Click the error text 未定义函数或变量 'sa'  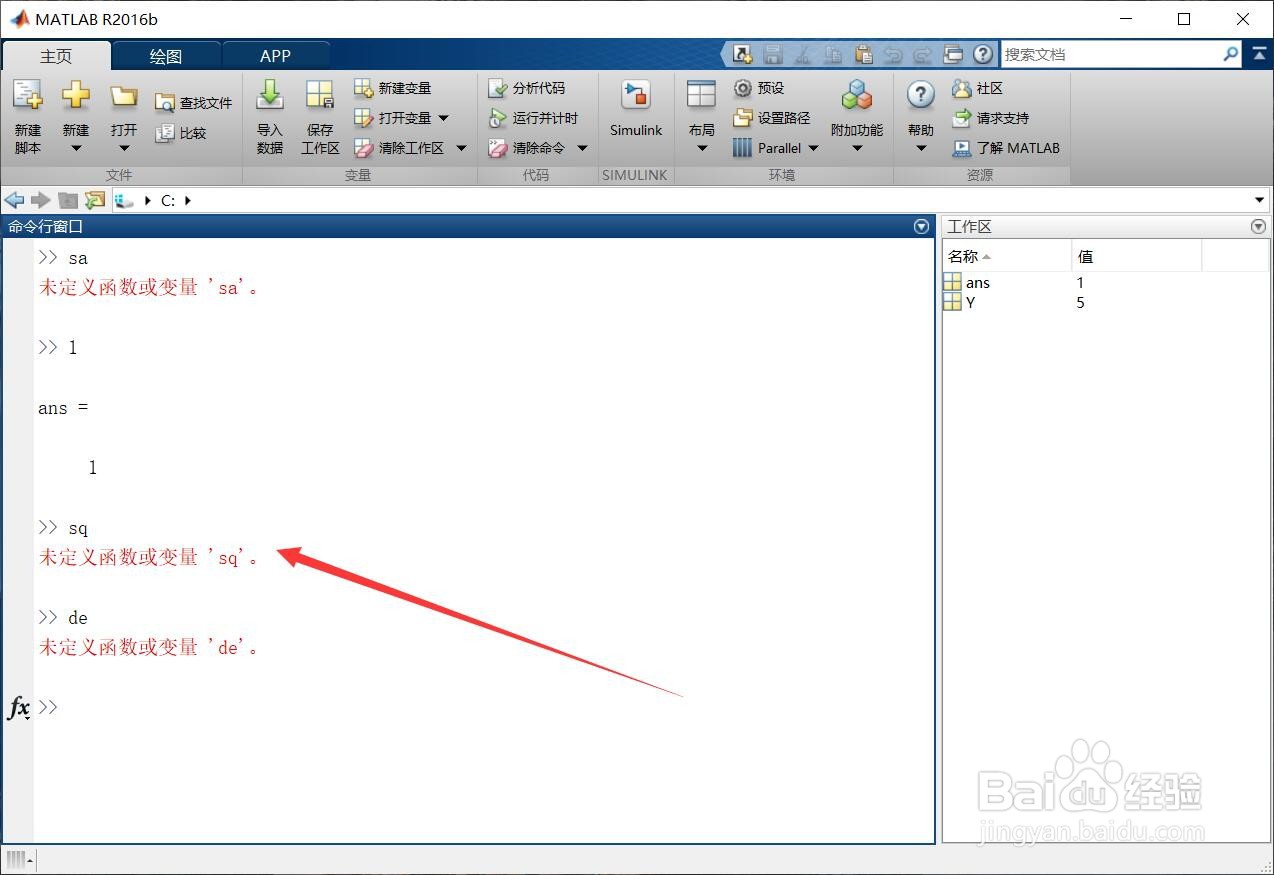point(149,288)
